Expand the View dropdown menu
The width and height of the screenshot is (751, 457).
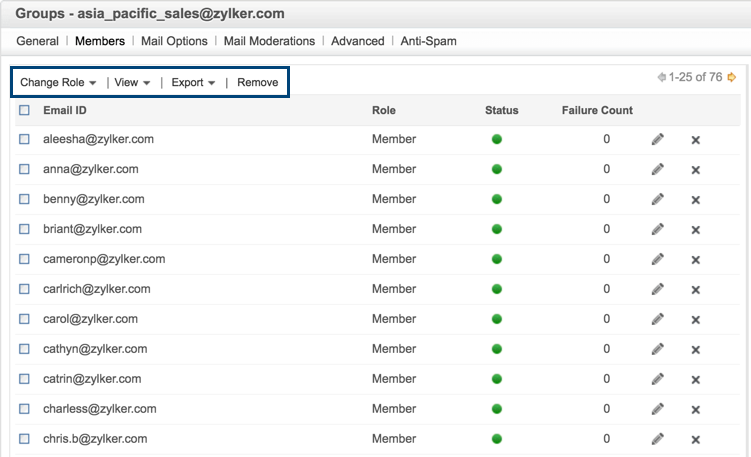pyautogui.click(x=132, y=82)
